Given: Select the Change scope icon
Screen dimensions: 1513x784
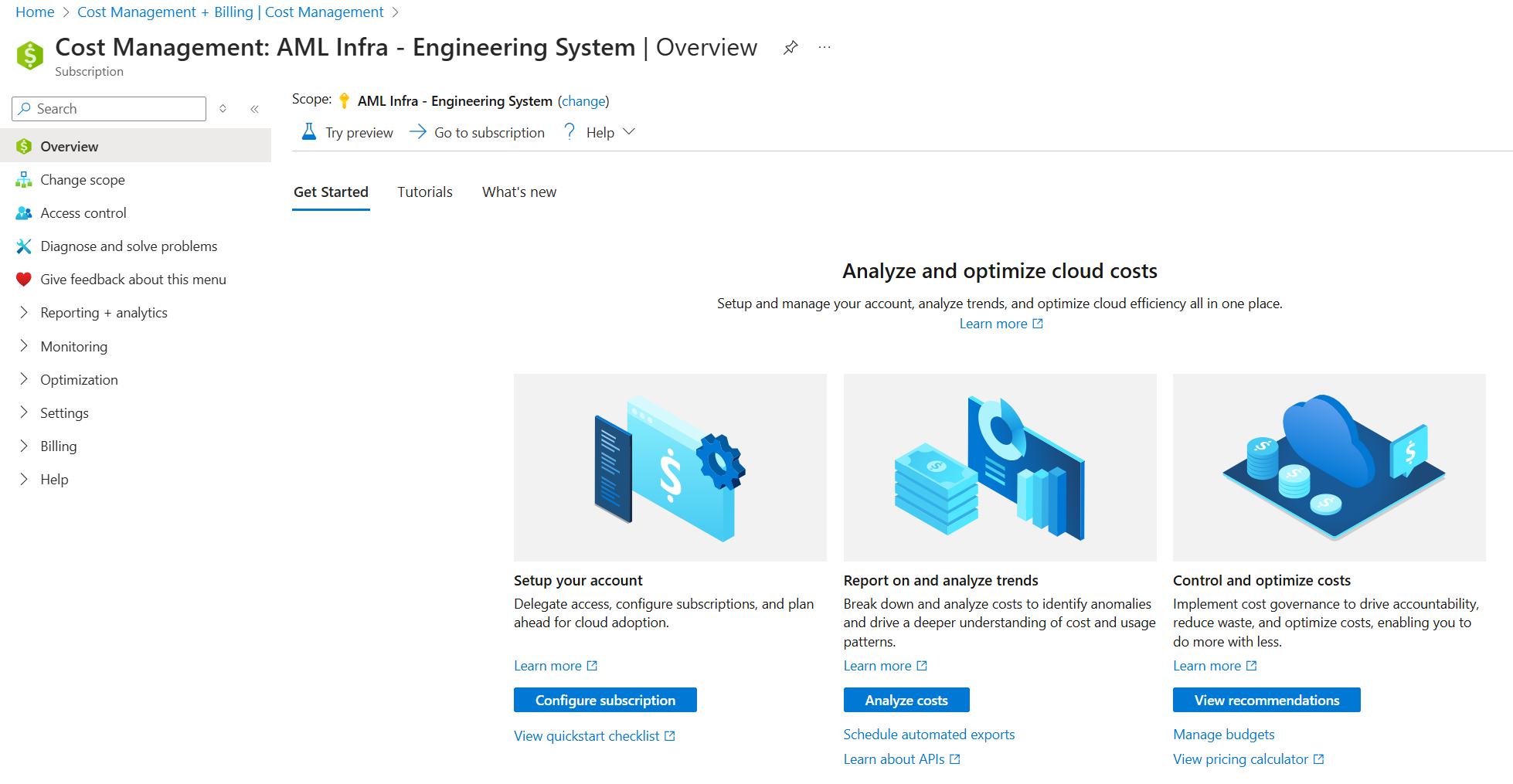Looking at the screenshot, I should tap(24, 179).
